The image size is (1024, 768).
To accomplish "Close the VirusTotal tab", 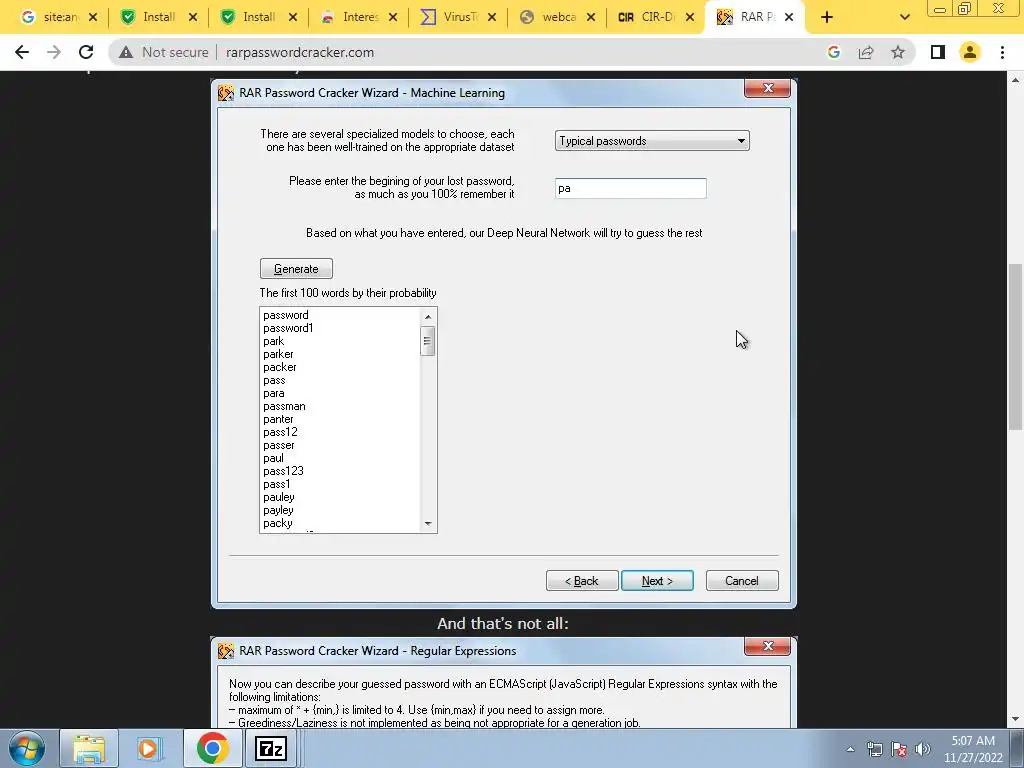I will click(492, 17).
